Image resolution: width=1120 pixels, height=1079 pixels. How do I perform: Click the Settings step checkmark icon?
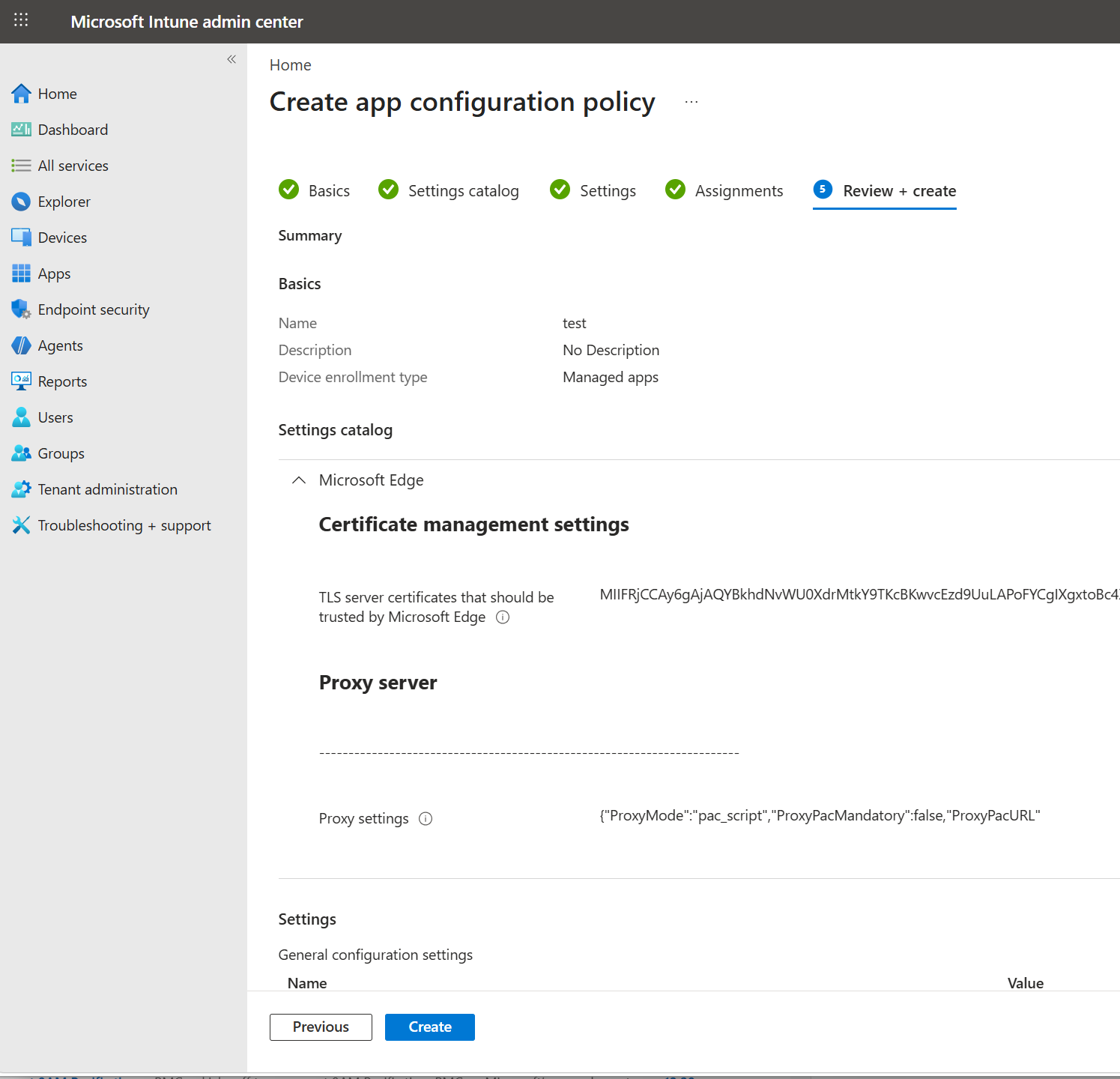pos(560,190)
